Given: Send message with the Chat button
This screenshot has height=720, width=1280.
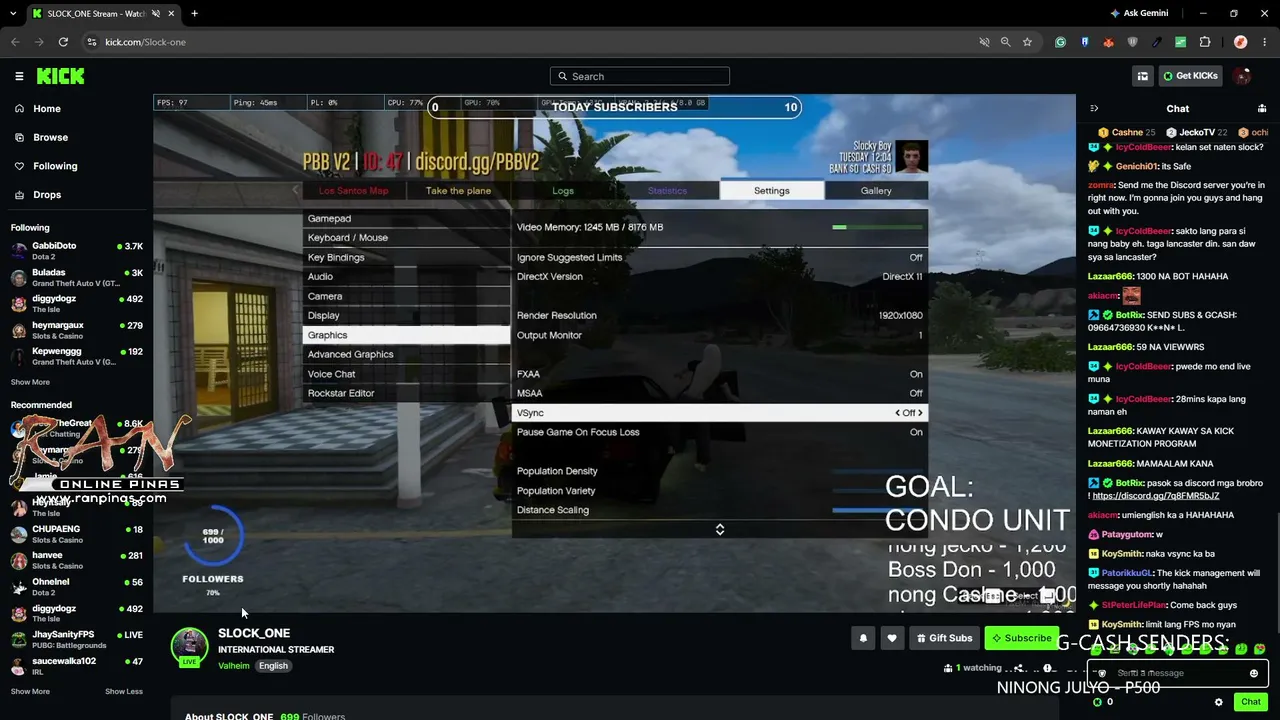Looking at the screenshot, I should point(1251,702).
